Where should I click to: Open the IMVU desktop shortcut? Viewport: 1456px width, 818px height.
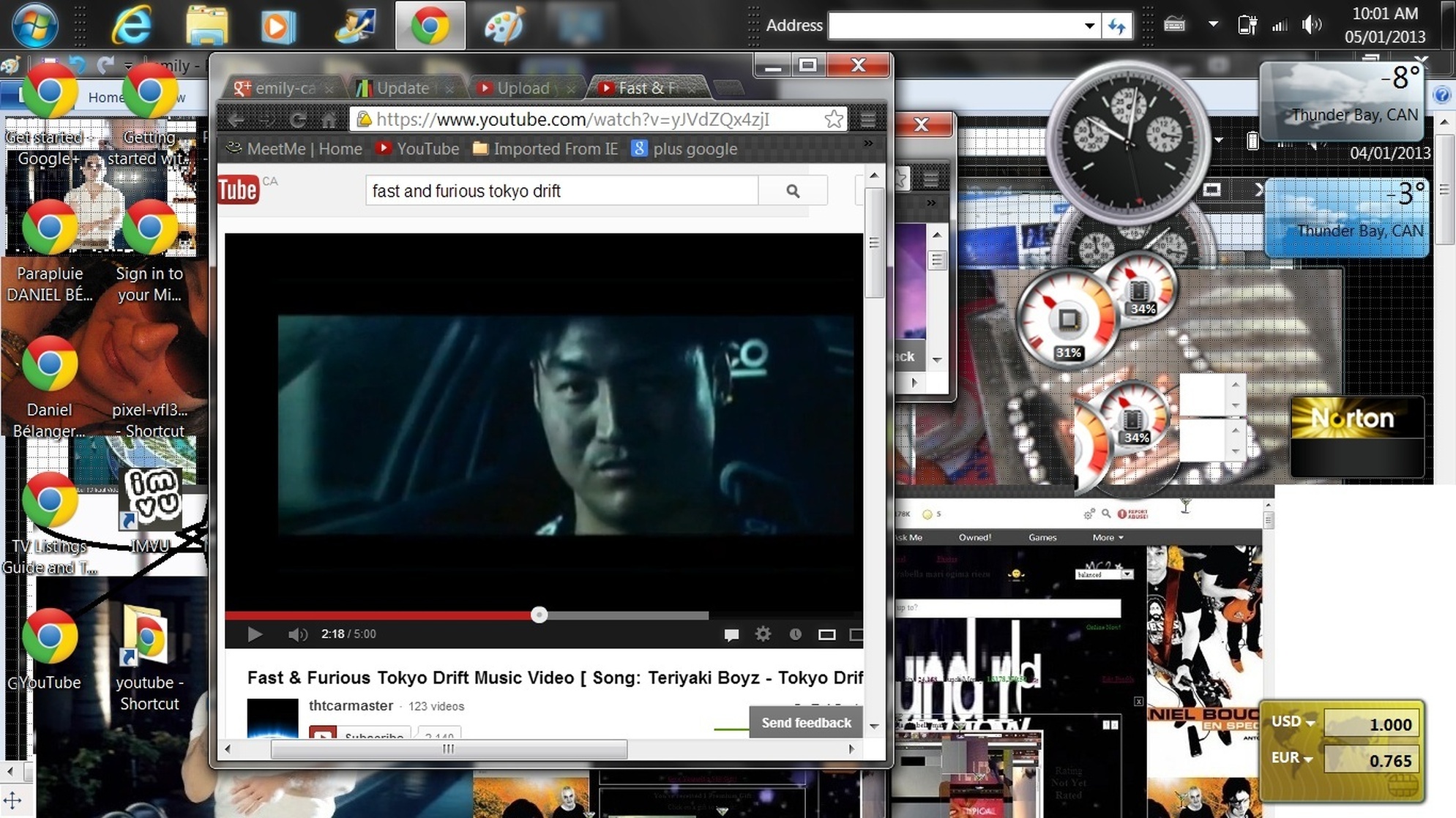[x=151, y=512]
